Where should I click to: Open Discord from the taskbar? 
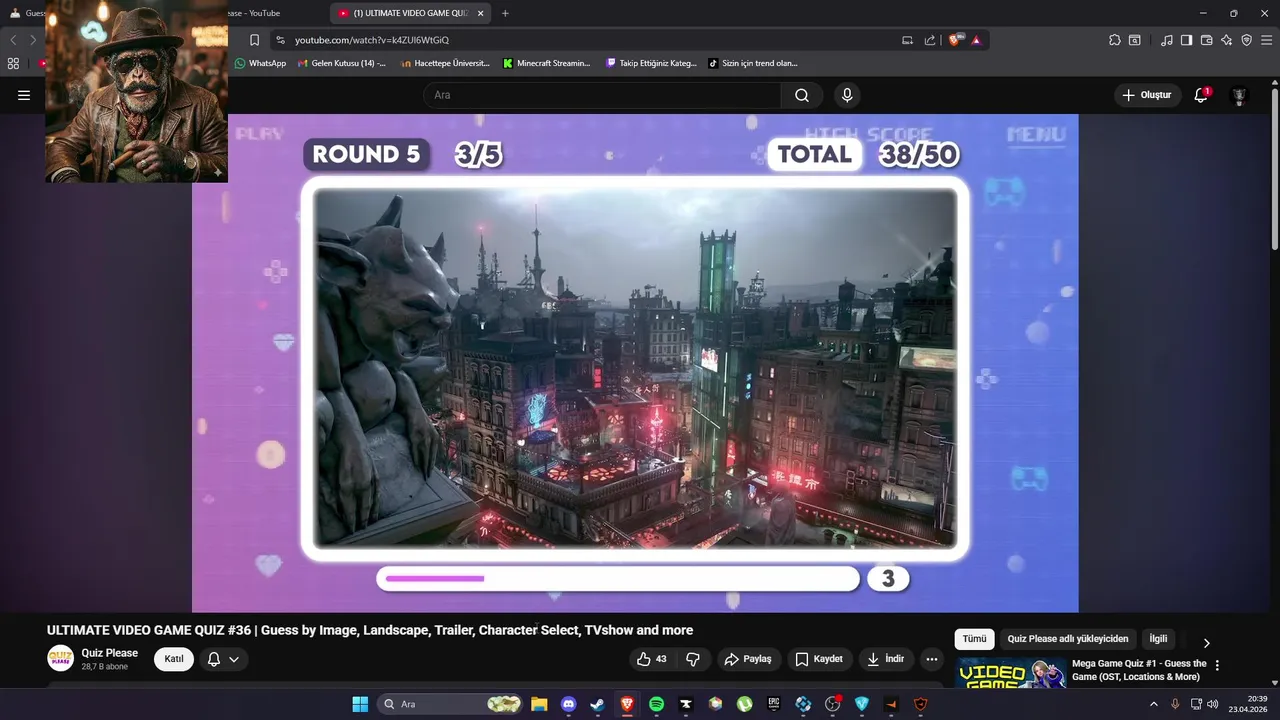(568, 704)
